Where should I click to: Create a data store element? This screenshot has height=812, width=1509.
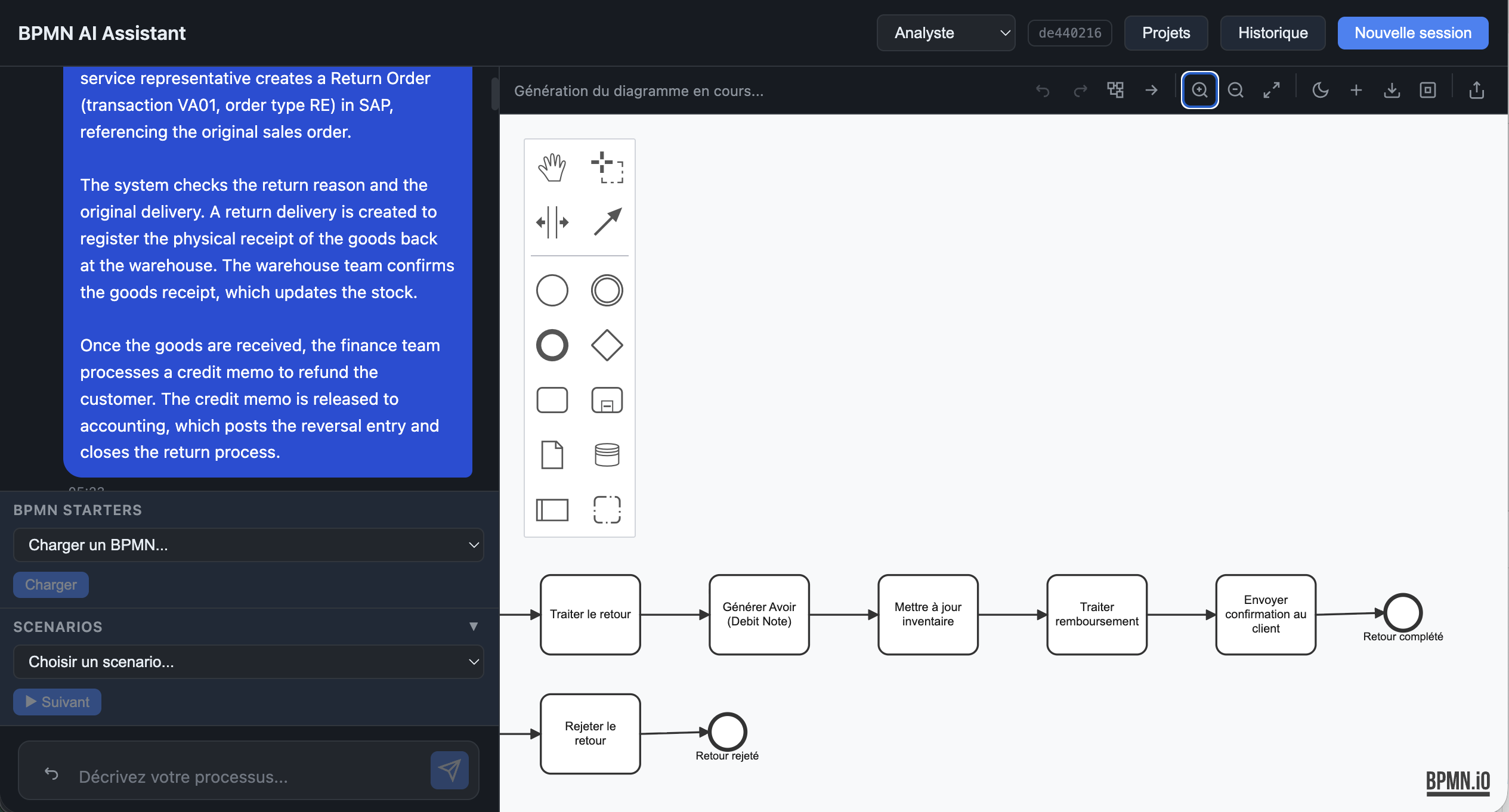point(606,455)
